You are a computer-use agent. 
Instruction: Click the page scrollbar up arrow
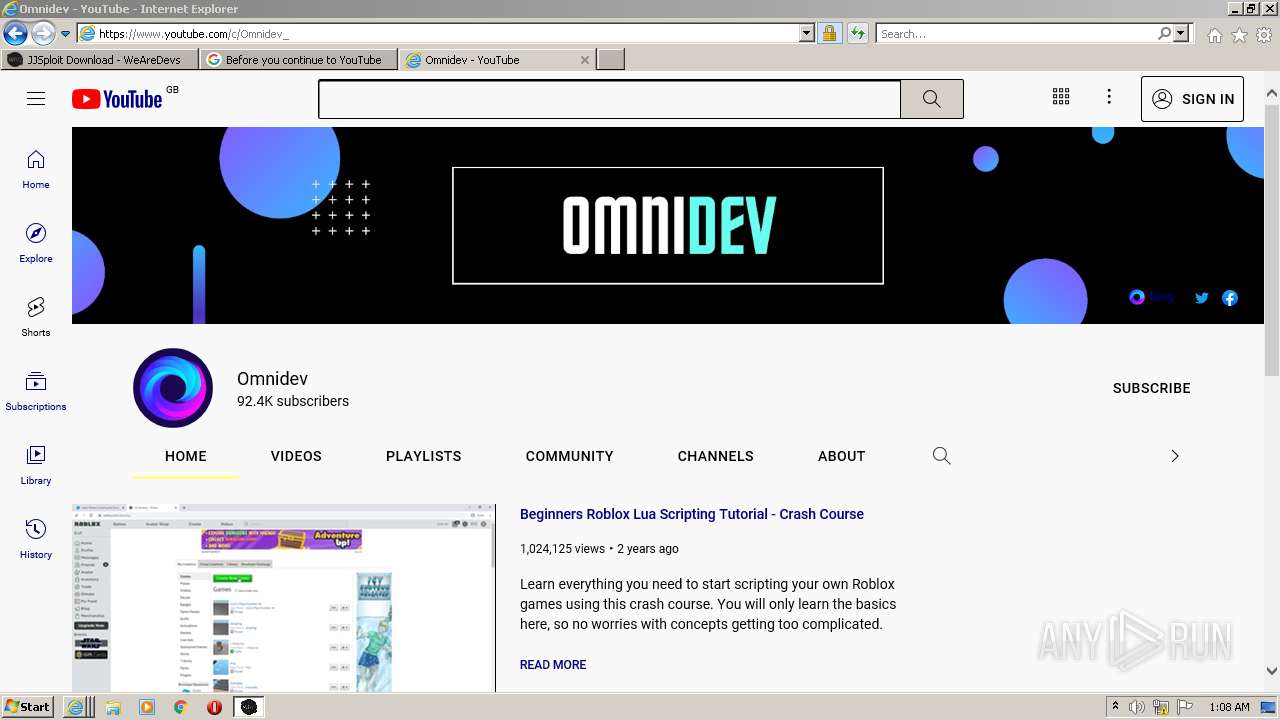click(1272, 94)
